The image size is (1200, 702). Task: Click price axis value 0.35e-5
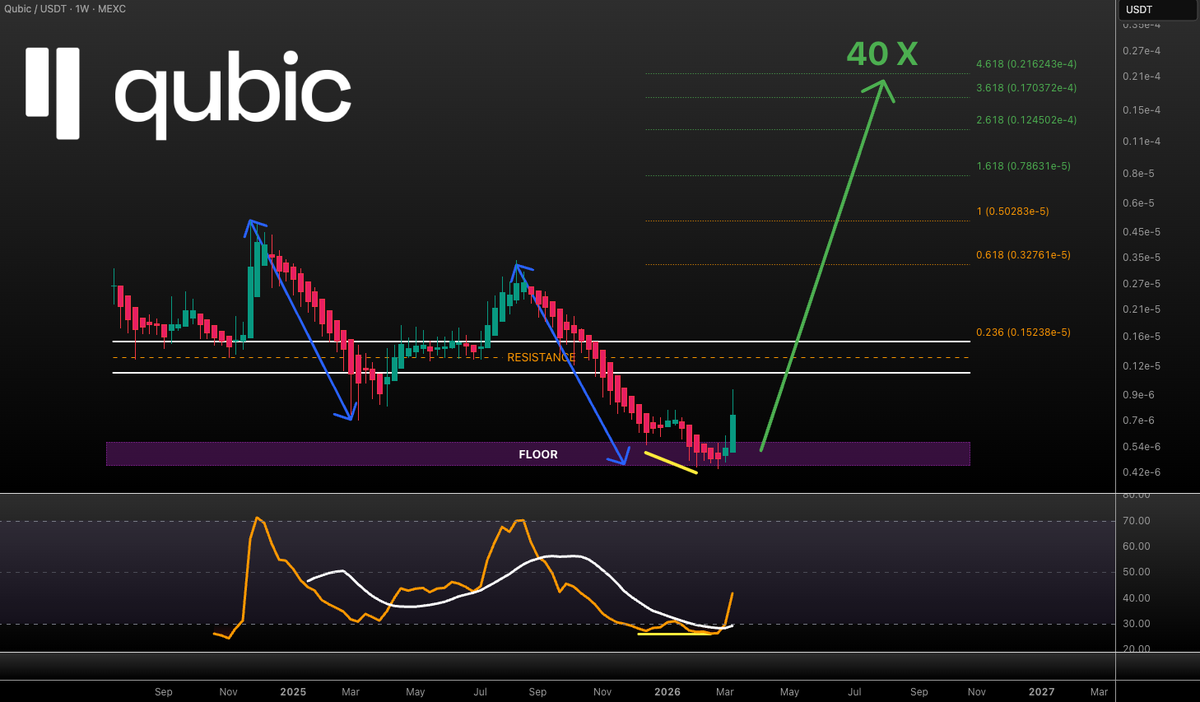(1143, 258)
